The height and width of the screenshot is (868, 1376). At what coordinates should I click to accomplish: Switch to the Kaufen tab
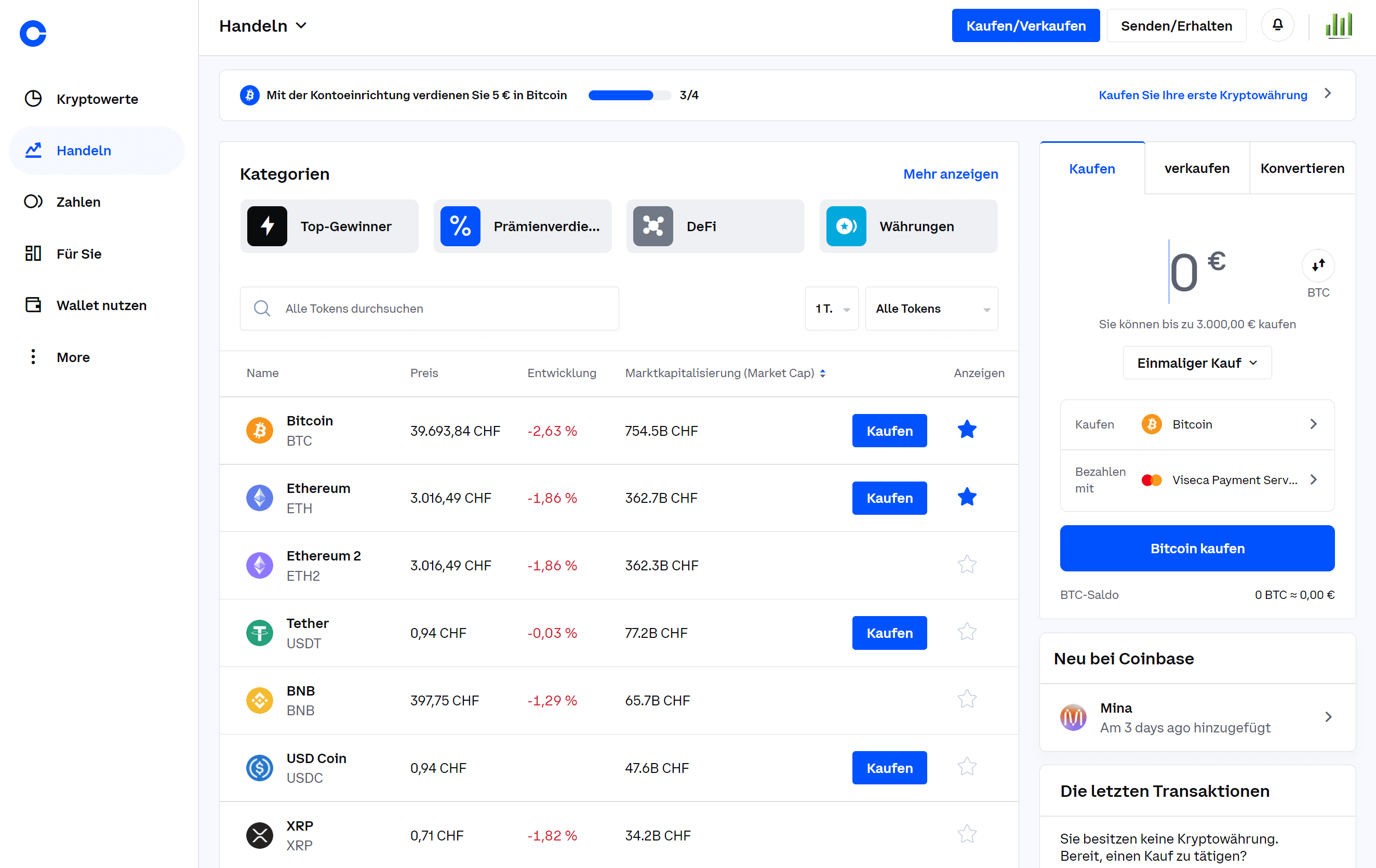point(1092,169)
